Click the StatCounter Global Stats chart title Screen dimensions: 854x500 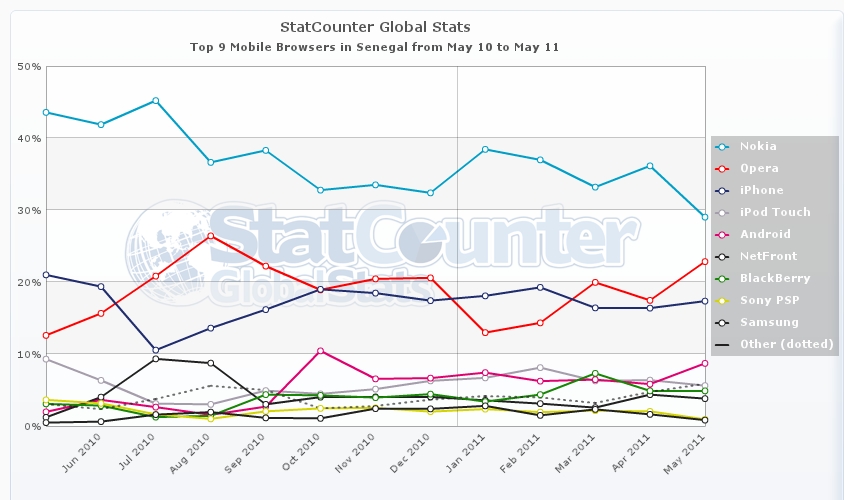375,26
